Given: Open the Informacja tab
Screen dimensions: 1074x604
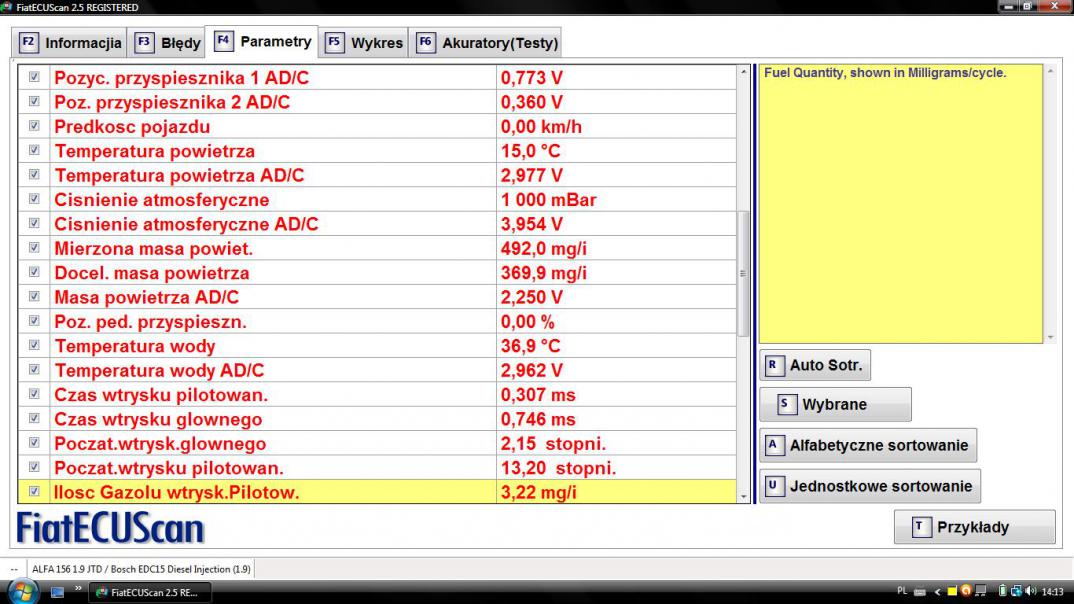Looking at the screenshot, I should (69, 42).
